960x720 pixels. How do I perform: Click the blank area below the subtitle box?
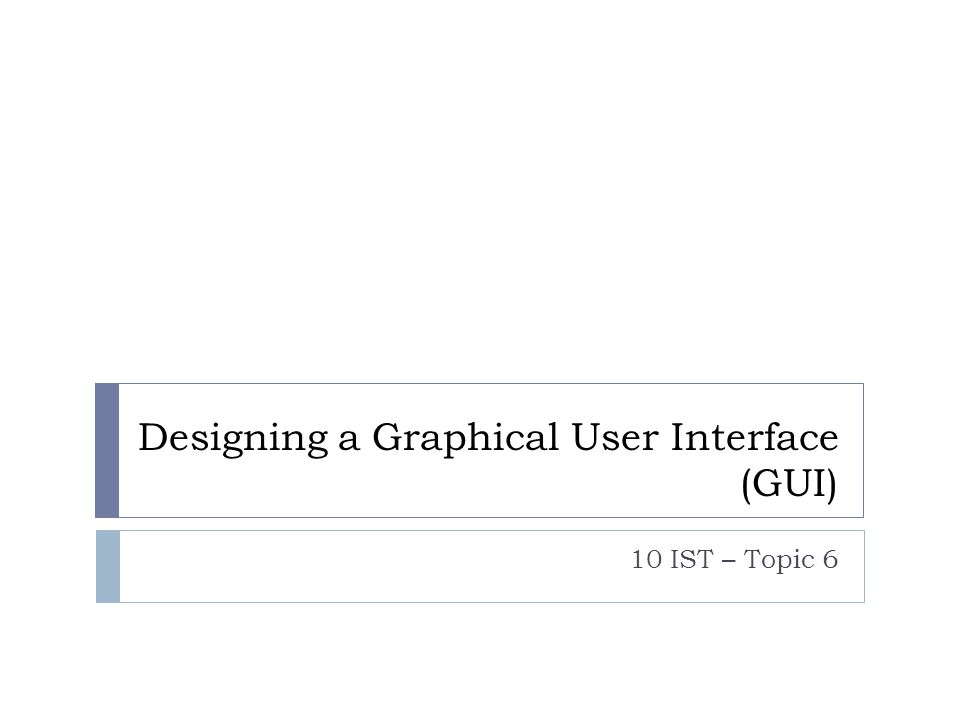pos(480,661)
